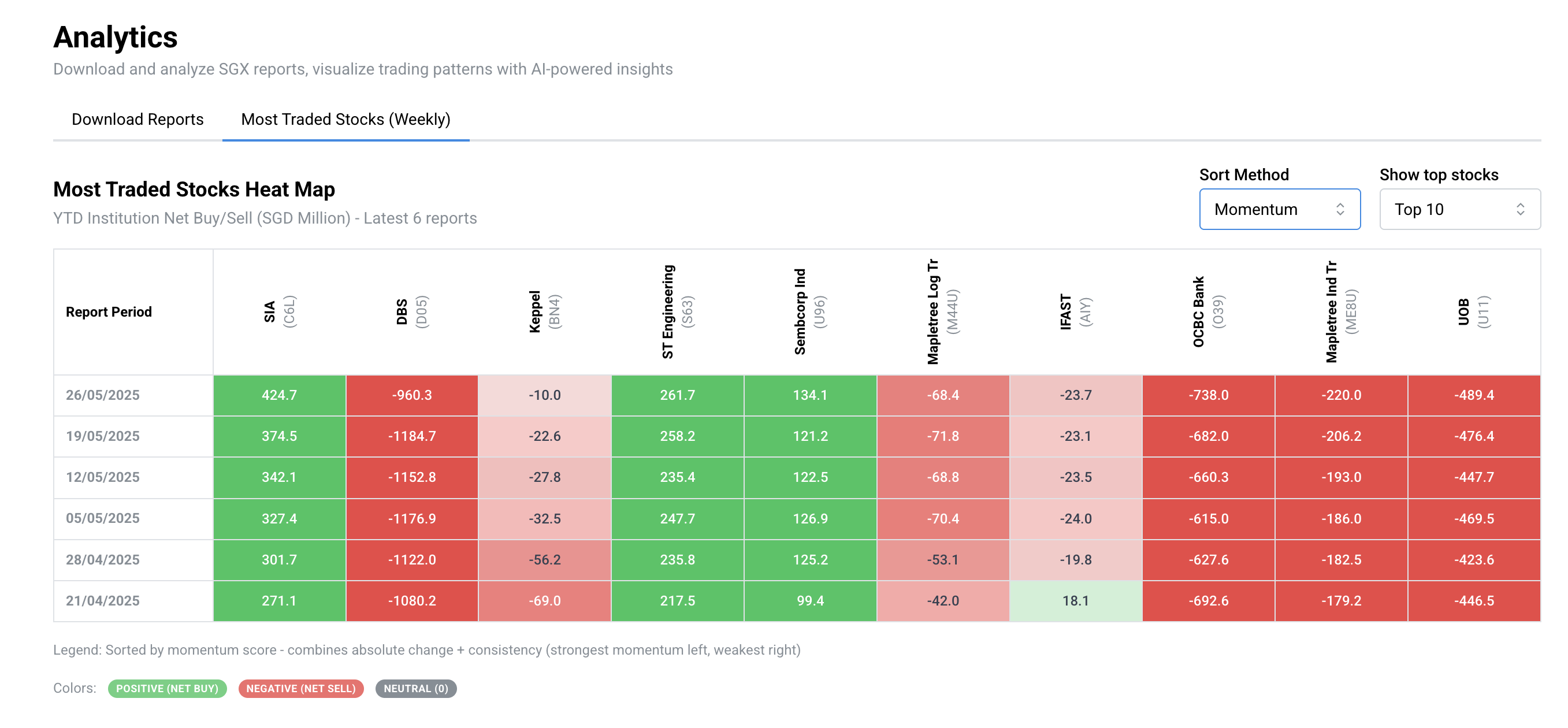The height and width of the screenshot is (728, 1568).
Task: Click the ST Engineering (S63) column header
Action: pyautogui.click(x=678, y=311)
